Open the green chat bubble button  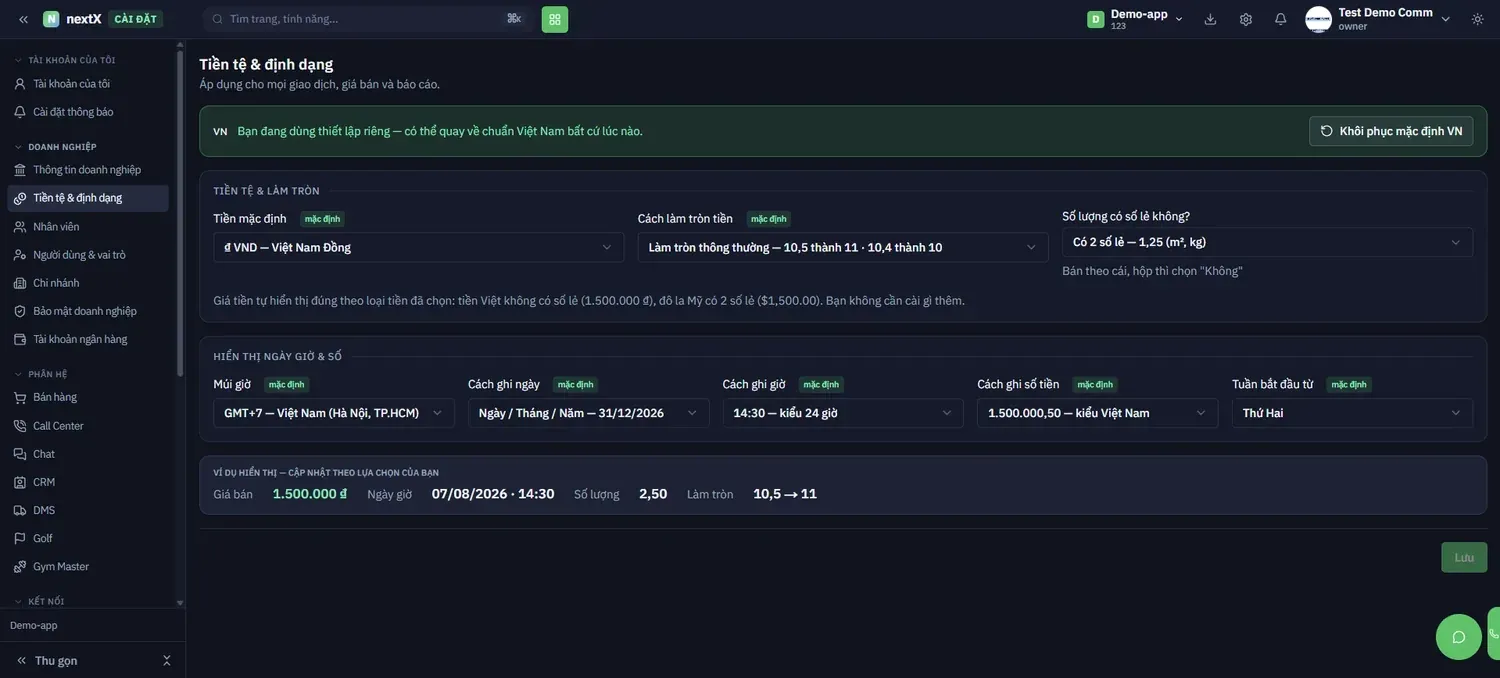pyautogui.click(x=1459, y=637)
